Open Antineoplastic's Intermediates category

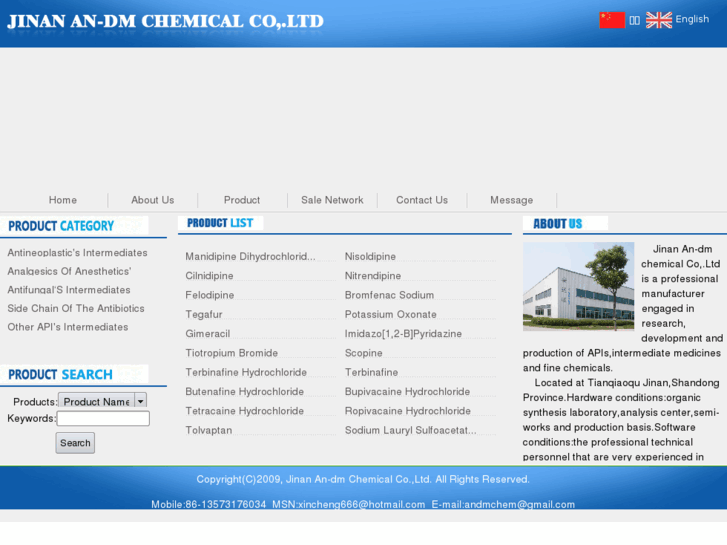tap(77, 253)
